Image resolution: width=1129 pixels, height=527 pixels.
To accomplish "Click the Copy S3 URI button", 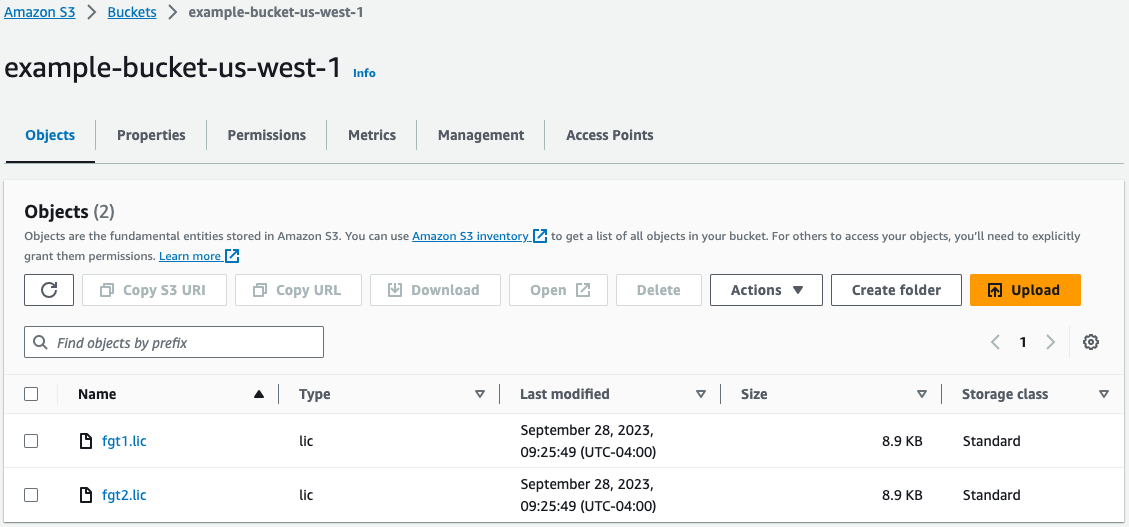I will point(154,290).
